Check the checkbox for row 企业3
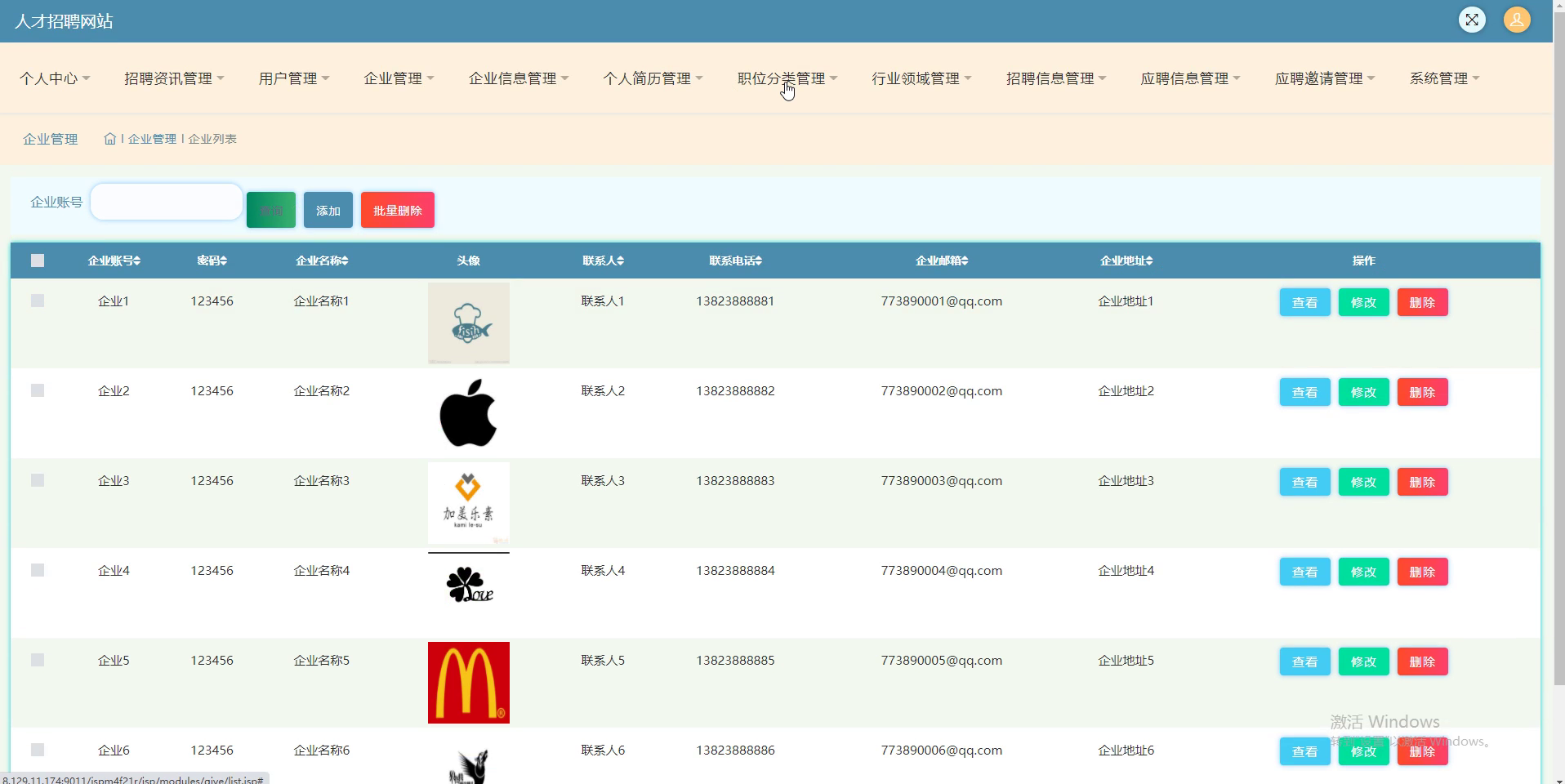The image size is (1565, 784). click(38, 480)
